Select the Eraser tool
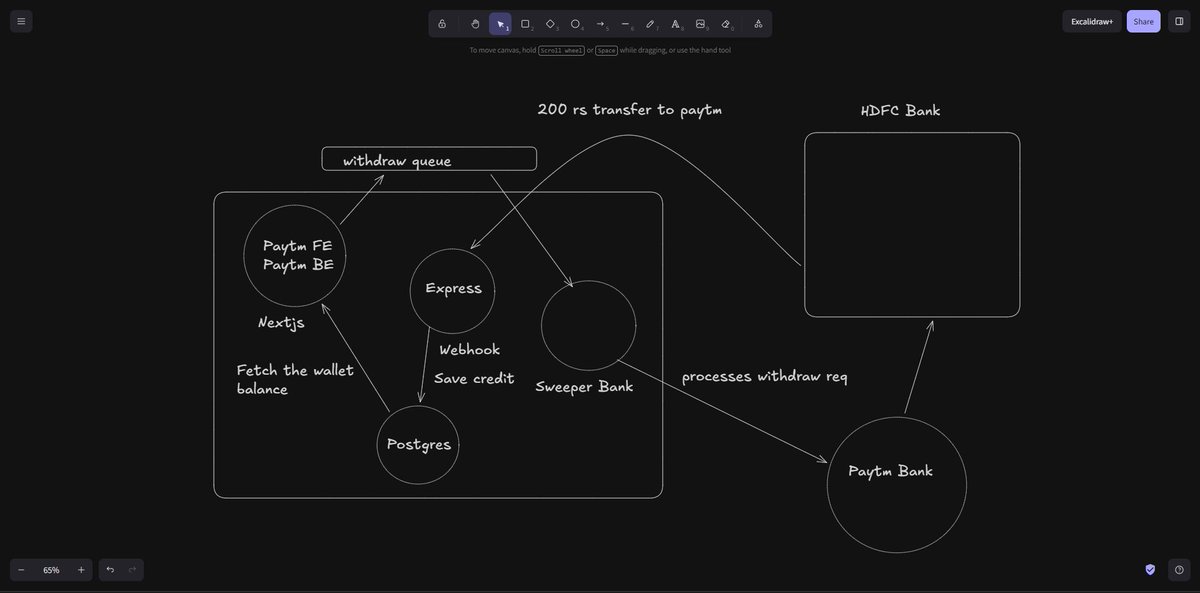 click(726, 23)
